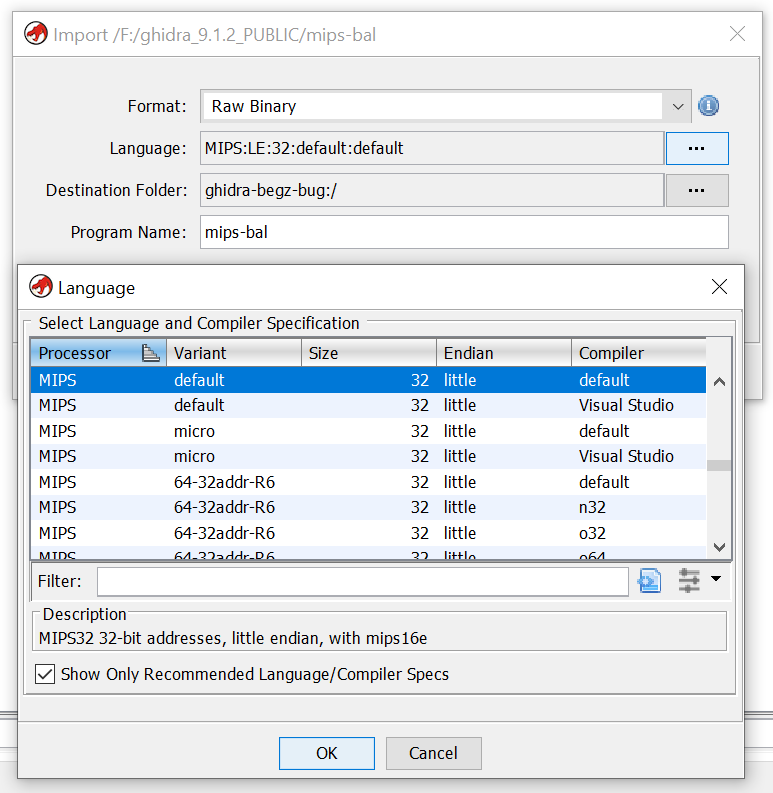
Task: Select MIPS default Visual Studio row
Action: pos(368,405)
